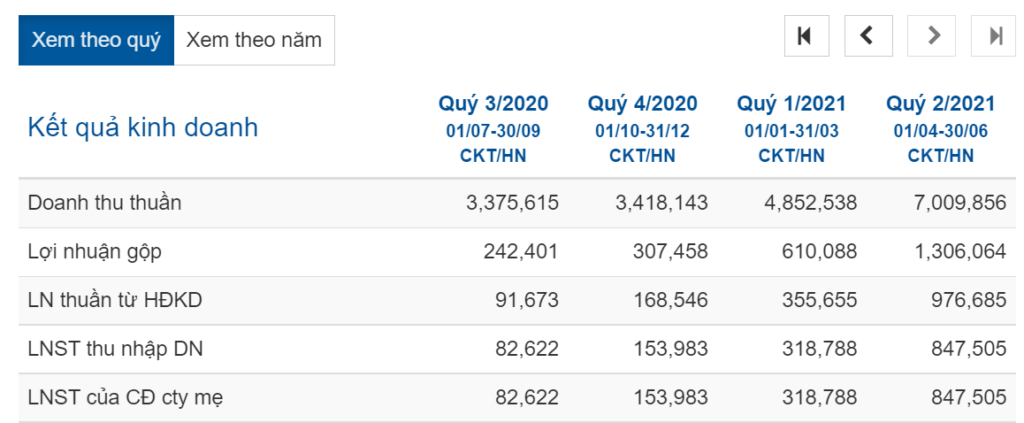
Task: Switch to the 'Xem theo quý' tab
Action: (x=96, y=40)
